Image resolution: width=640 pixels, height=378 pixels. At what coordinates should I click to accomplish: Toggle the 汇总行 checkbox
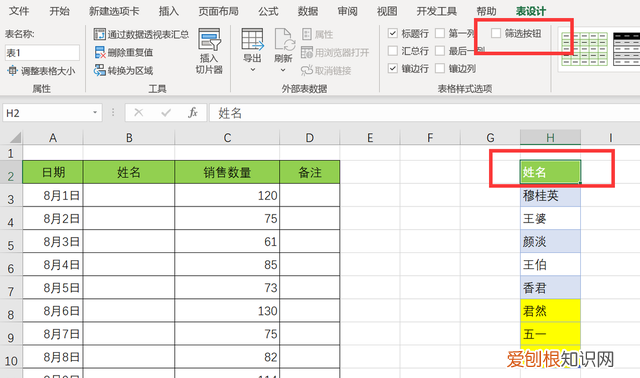(x=393, y=51)
